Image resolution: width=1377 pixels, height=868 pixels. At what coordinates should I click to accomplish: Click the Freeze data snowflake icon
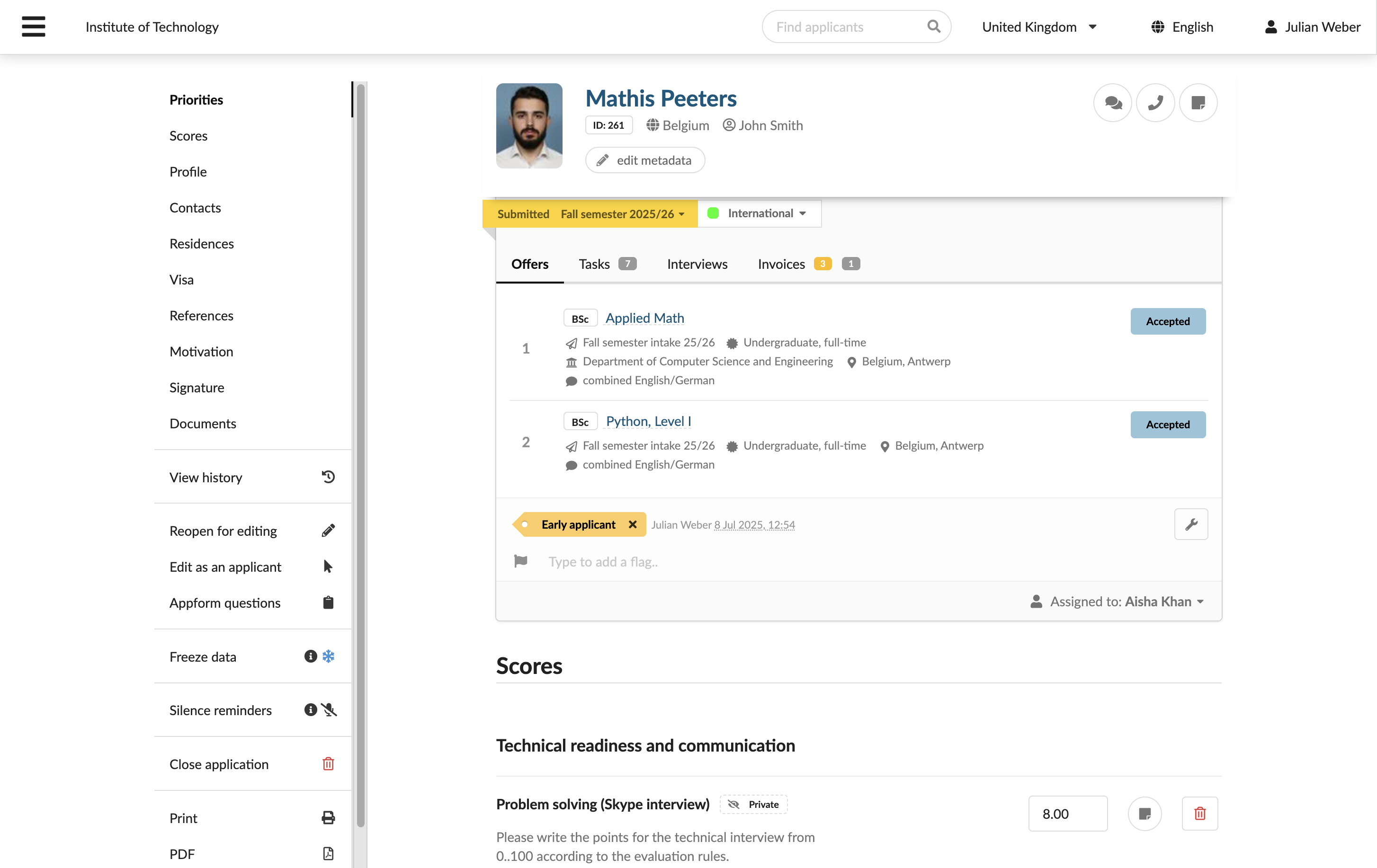point(328,656)
